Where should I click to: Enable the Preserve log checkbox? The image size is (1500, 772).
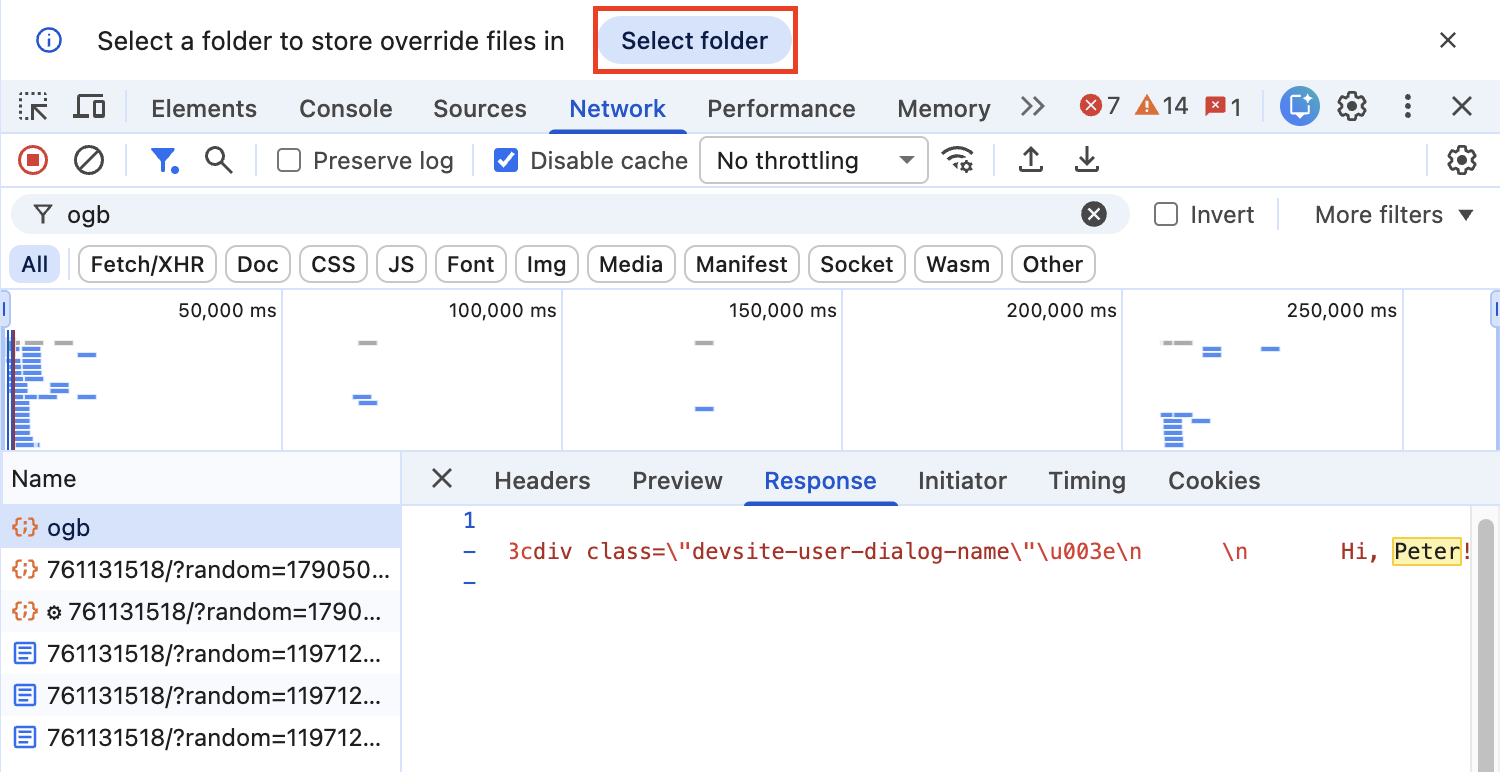pos(289,160)
